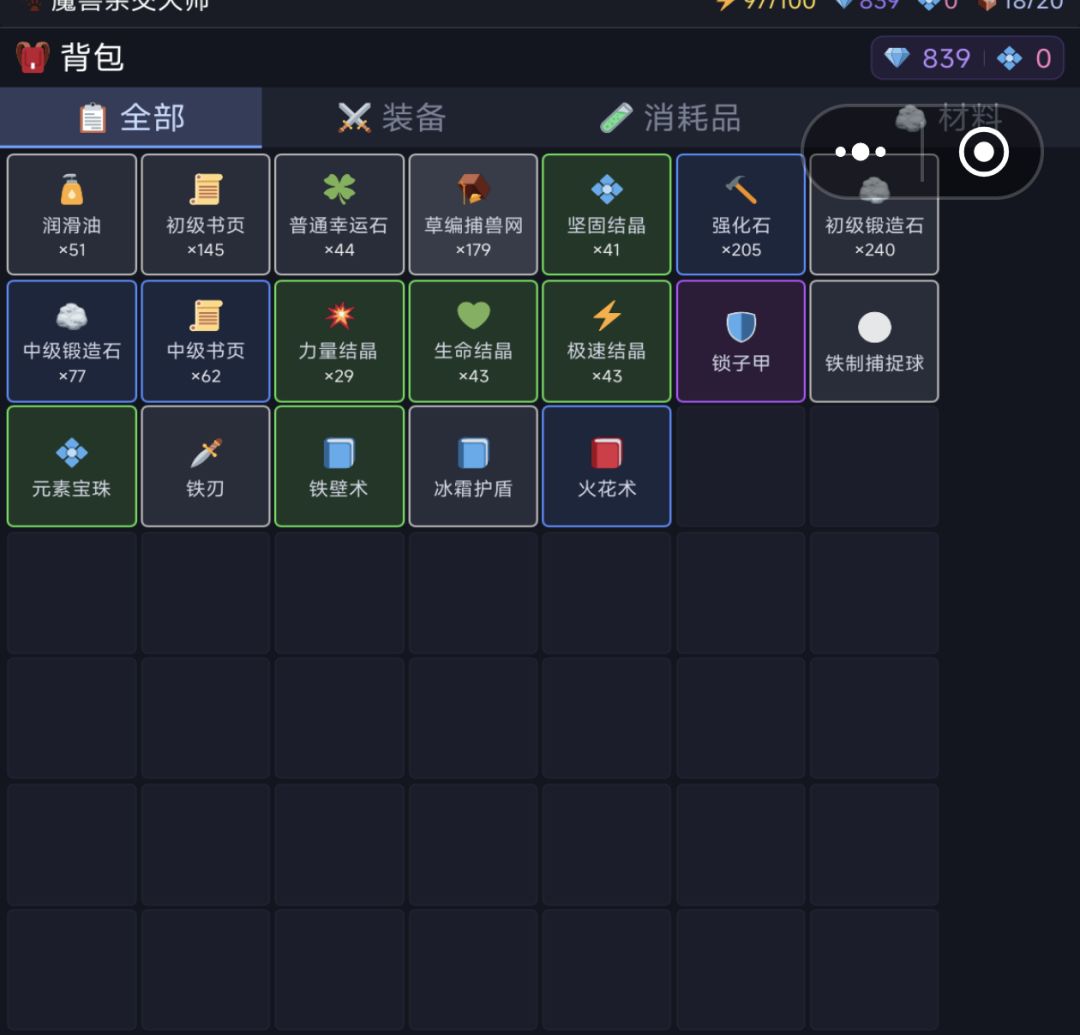The width and height of the screenshot is (1080, 1035).
Task: Open the 锁子甲 shield equipment
Action: pyautogui.click(x=740, y=341)
